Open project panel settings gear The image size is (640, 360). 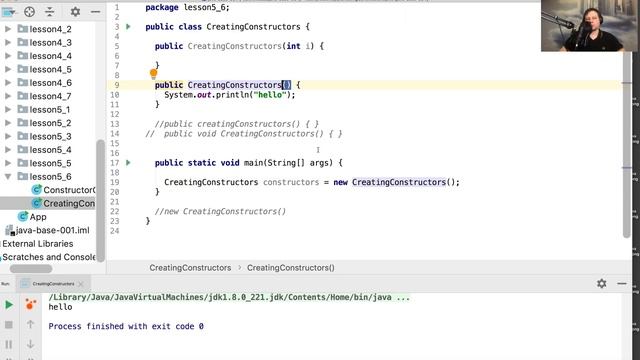(75, 12)
